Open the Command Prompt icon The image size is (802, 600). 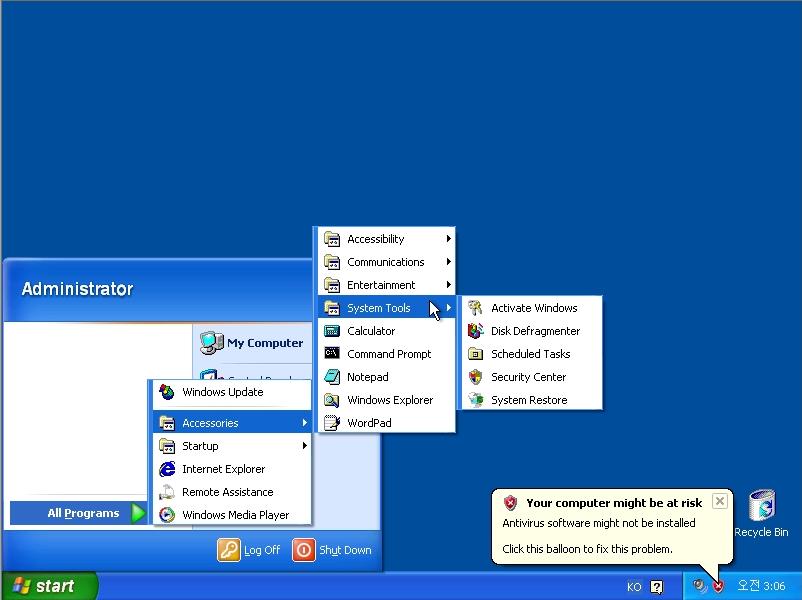click(x=332, y=353)
